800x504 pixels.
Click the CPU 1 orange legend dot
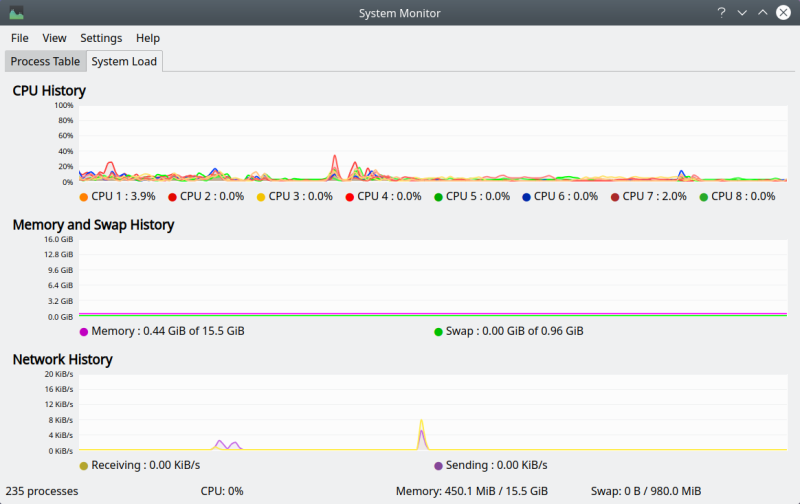click(x=84, y=197)
